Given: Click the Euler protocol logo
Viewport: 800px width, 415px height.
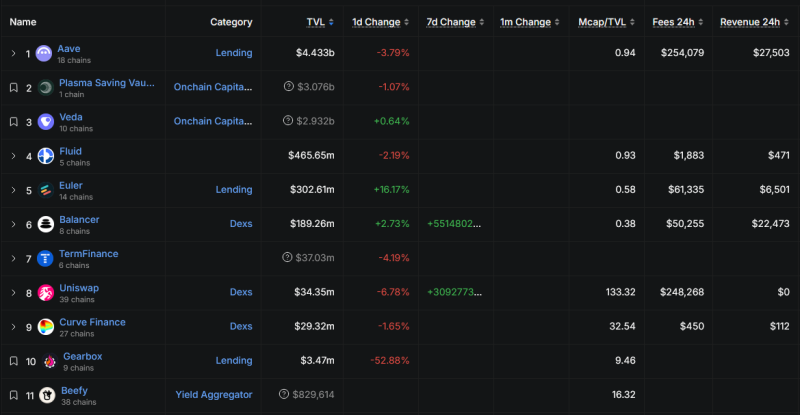Looking at the screenshot, I should coord(45,191).
